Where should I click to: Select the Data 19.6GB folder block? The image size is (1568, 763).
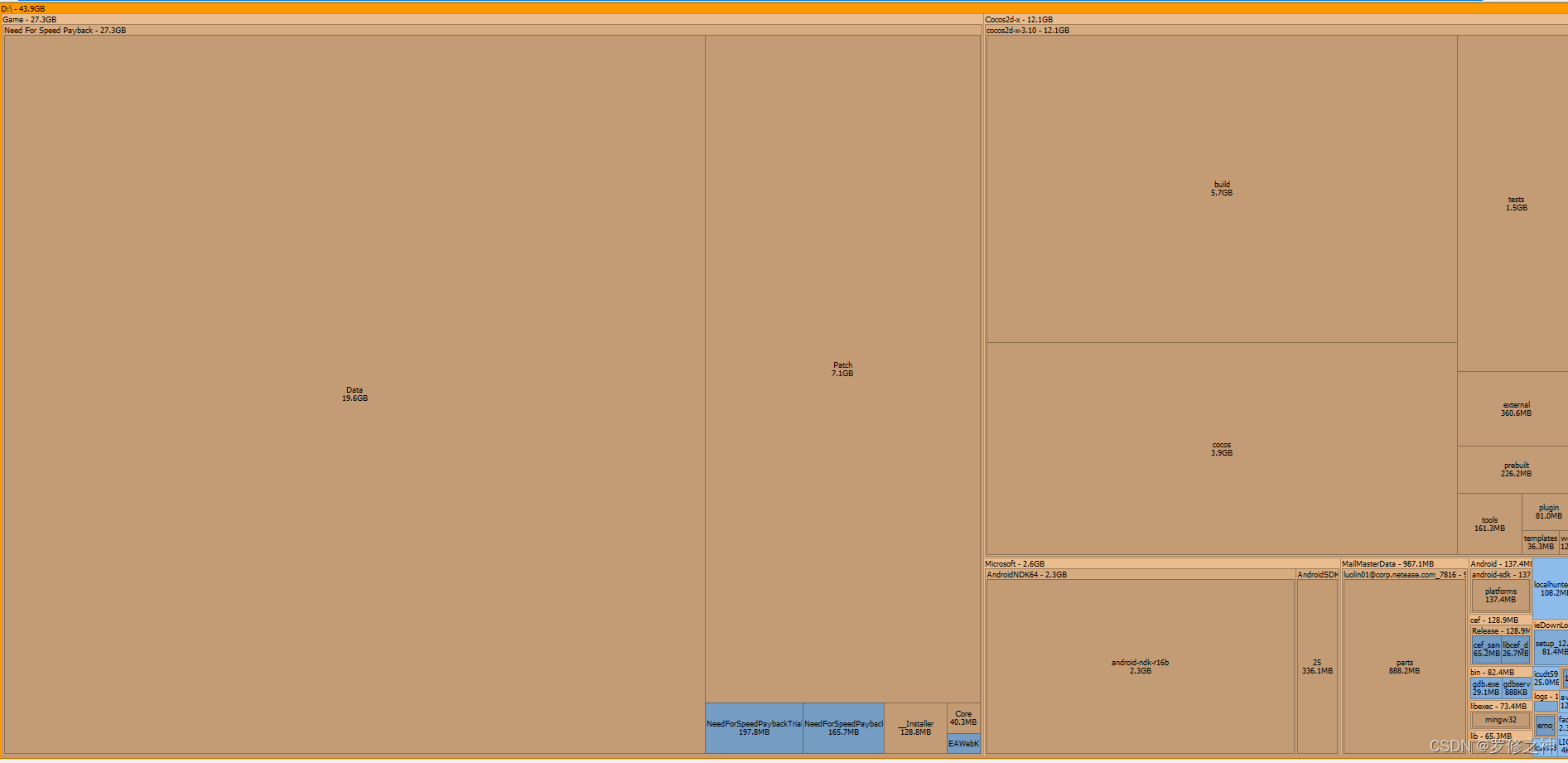tap(355, 394)
